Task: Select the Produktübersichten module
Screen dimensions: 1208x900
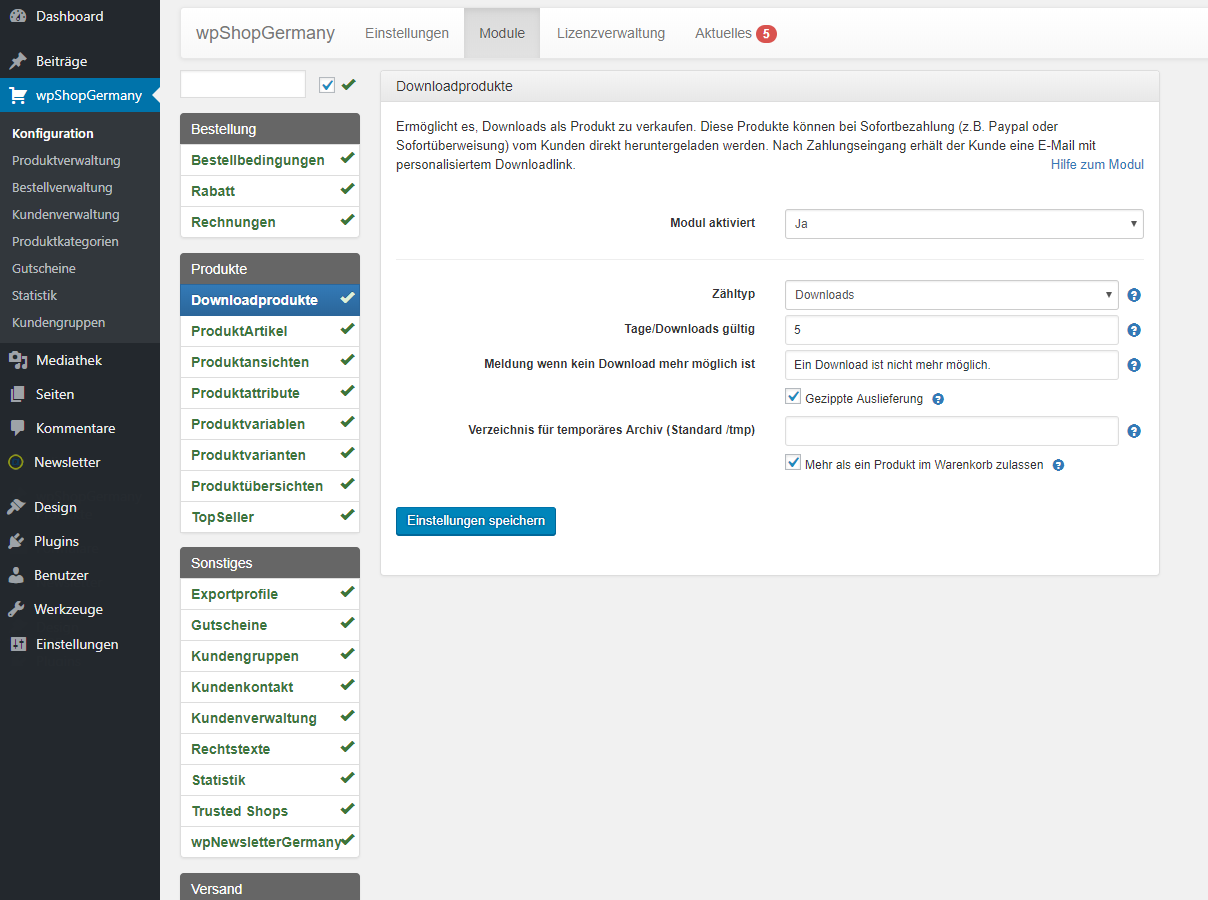Action: click(x=270, y=486)
